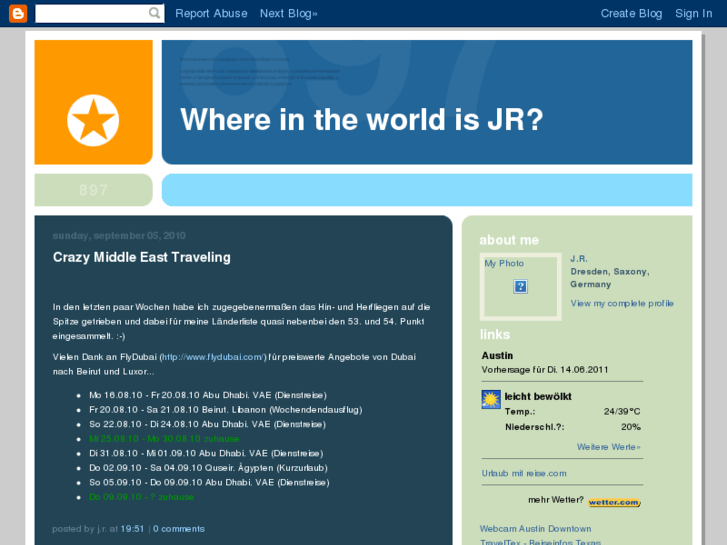Open the Report Abuse link
This screenshot has height=545, width=727.
[x=211, y=13]
